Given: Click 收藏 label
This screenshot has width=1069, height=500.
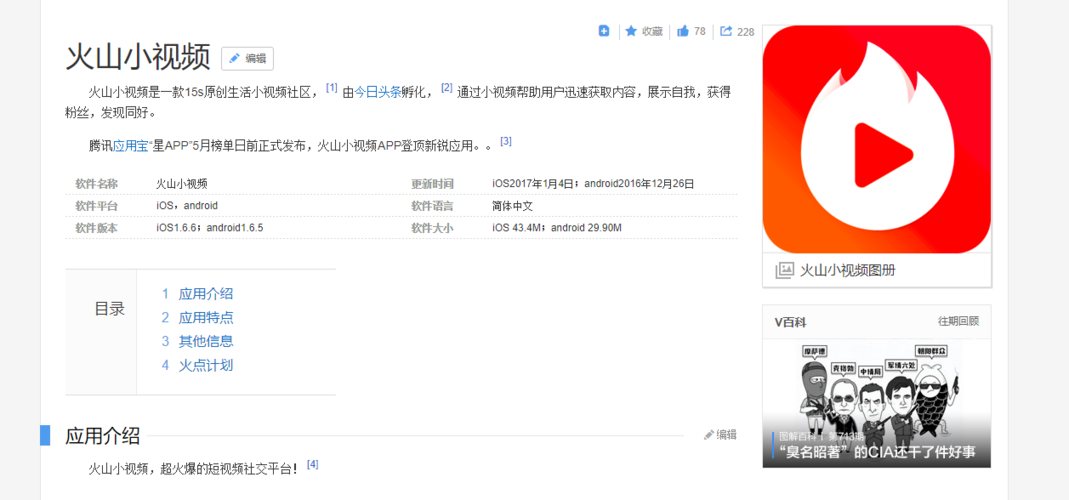Looking at the screenshot, I should (652, 31).
